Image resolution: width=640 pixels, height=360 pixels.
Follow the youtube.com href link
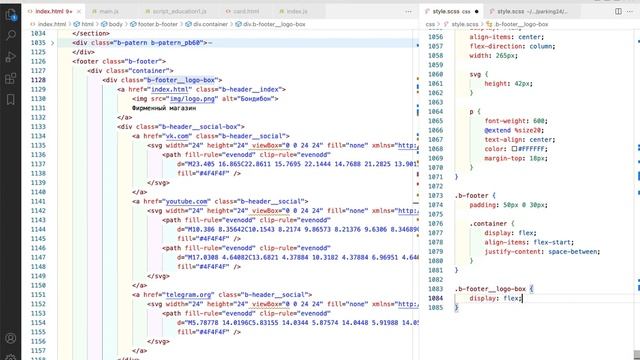[187, 201]
